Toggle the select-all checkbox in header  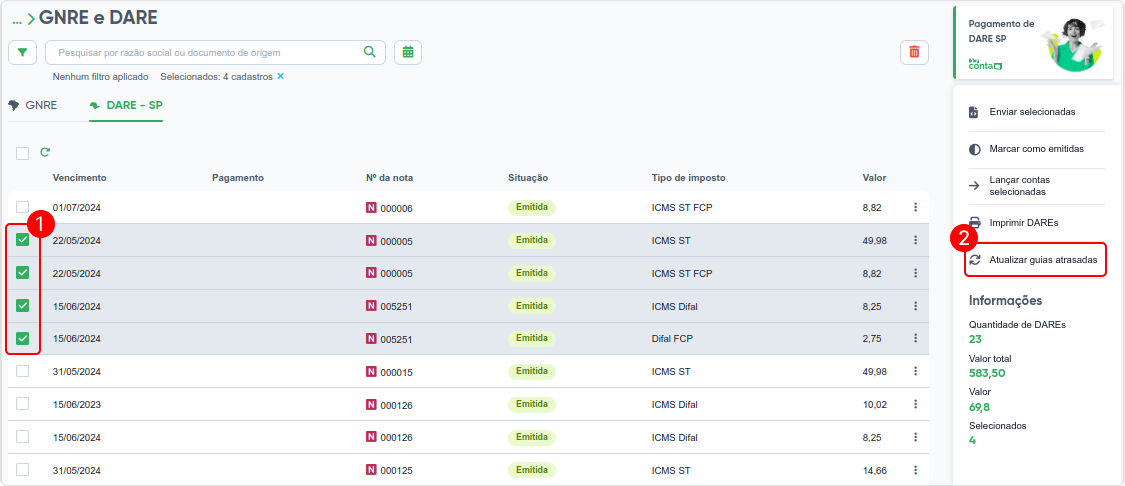22,153
